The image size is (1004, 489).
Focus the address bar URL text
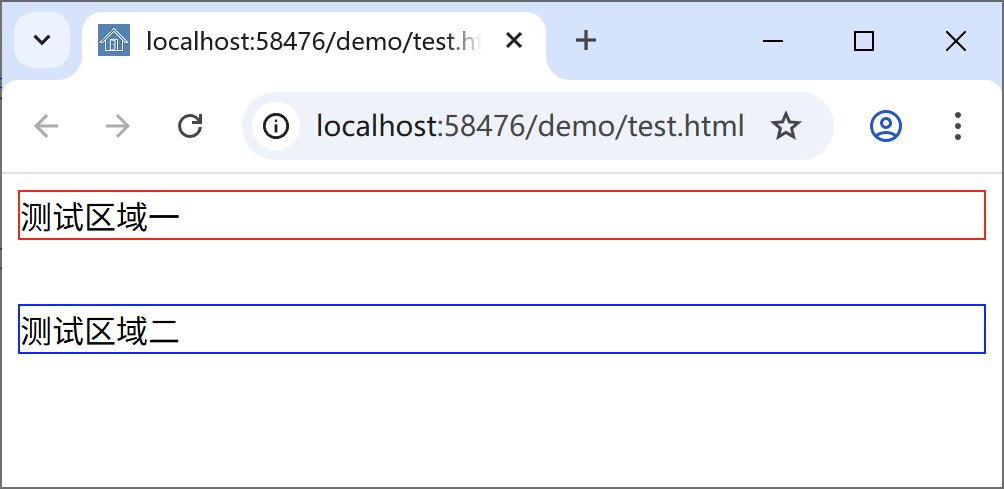pos(530,126)
